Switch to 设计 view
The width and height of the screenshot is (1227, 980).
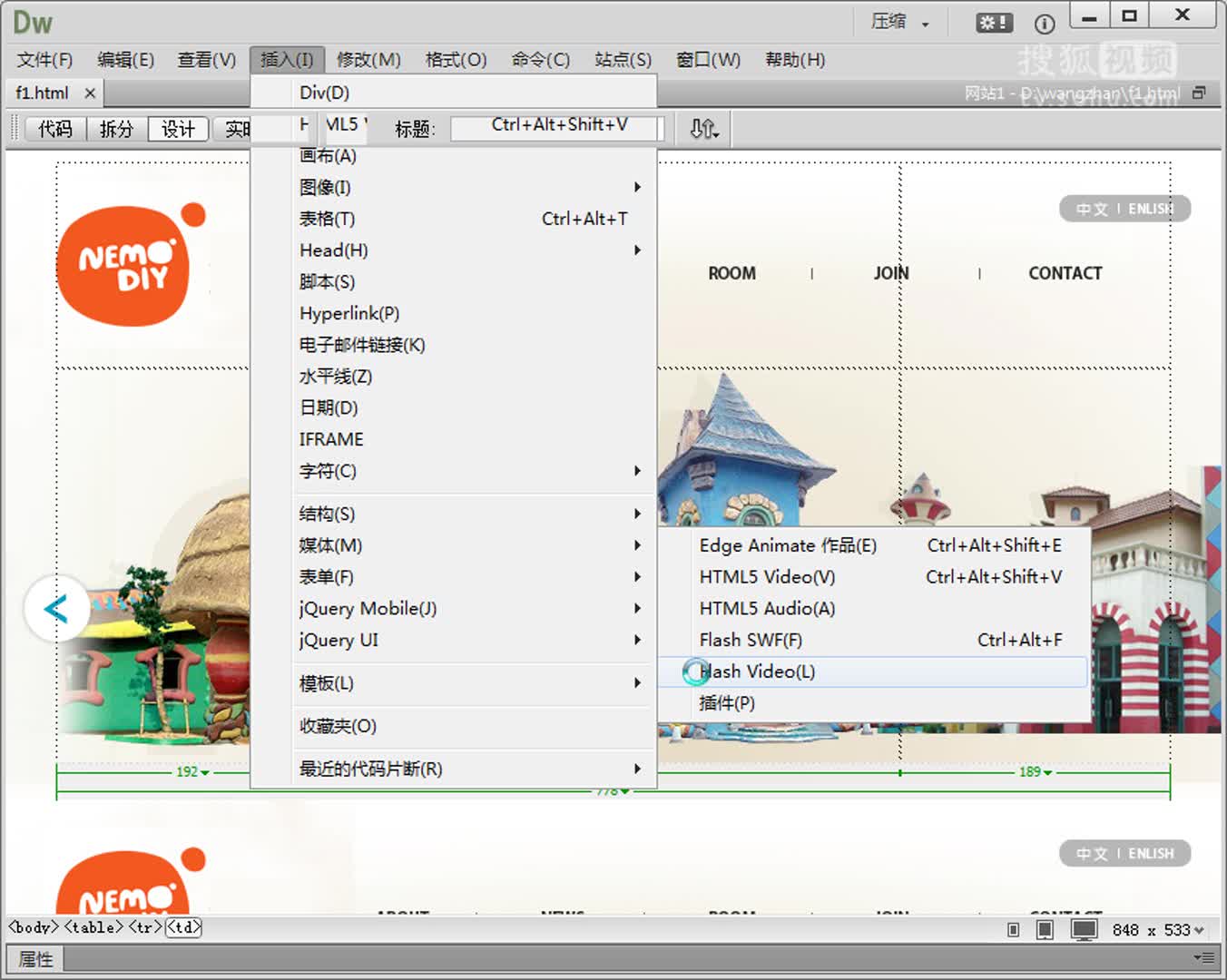(x=178, y=129)
